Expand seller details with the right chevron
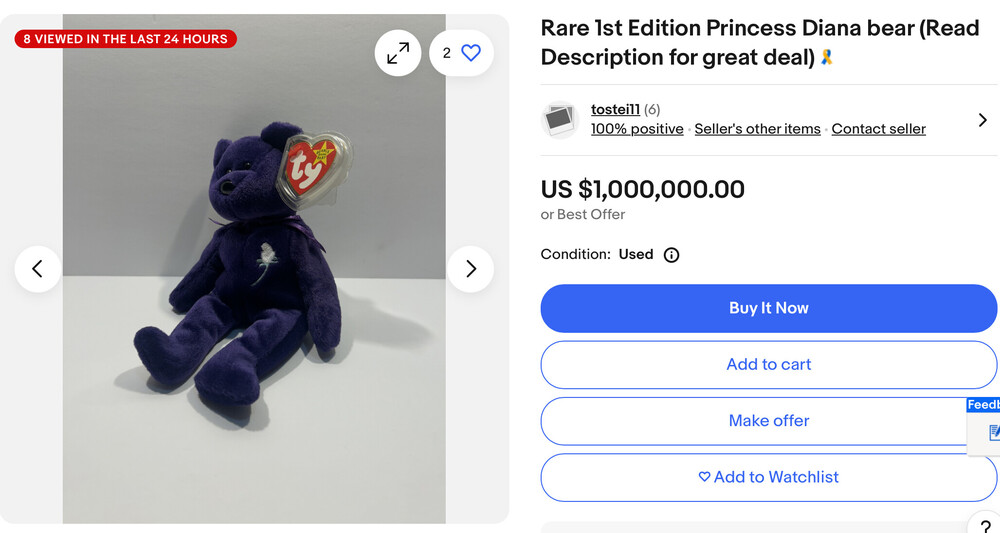The image size is (1000, 533). (x=982, y=120)
